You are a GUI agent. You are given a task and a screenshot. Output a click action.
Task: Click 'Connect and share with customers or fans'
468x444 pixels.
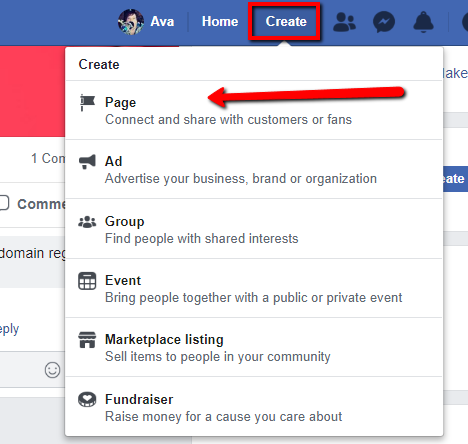(228, 120)
